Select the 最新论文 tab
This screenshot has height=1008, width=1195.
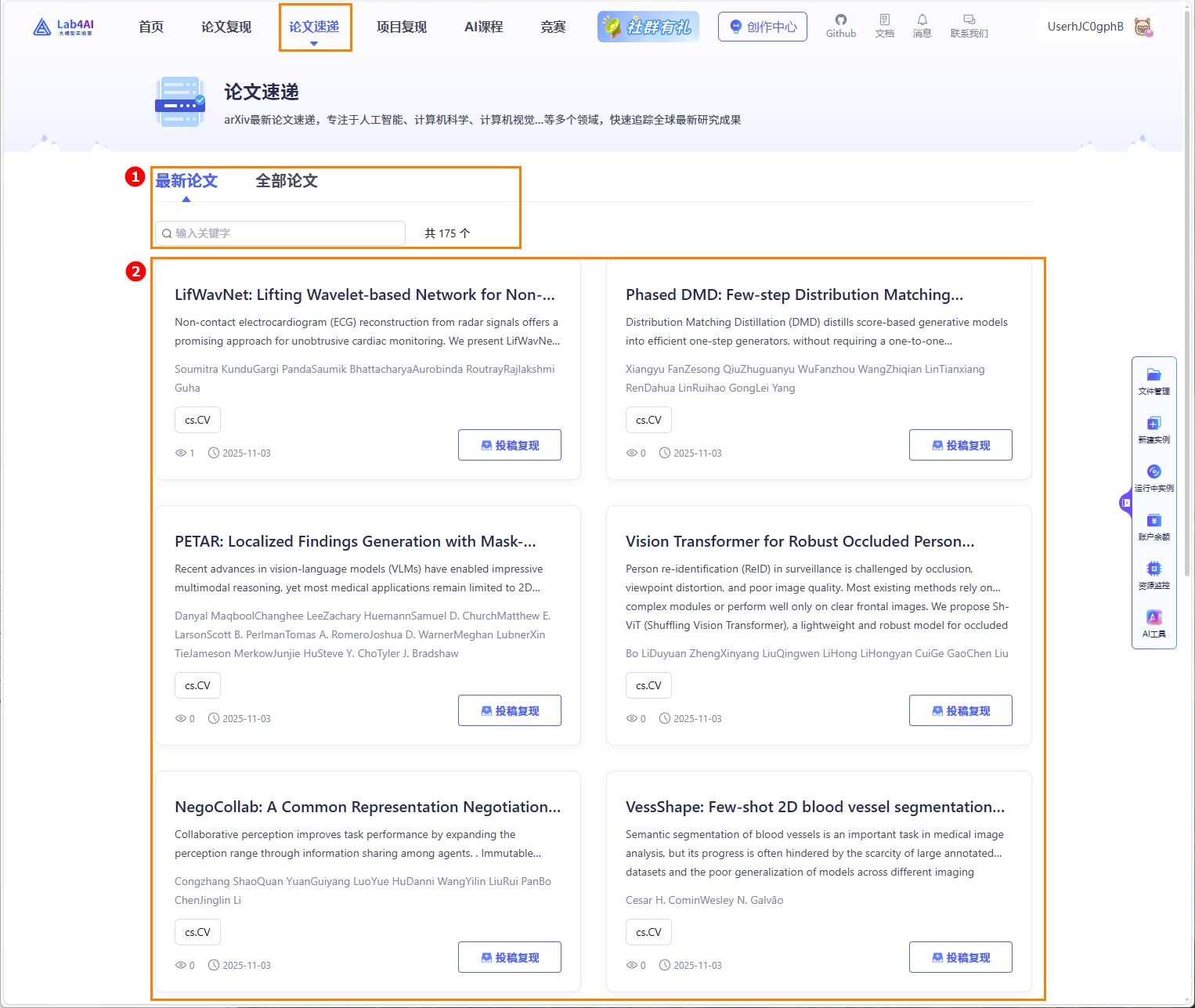186,181
